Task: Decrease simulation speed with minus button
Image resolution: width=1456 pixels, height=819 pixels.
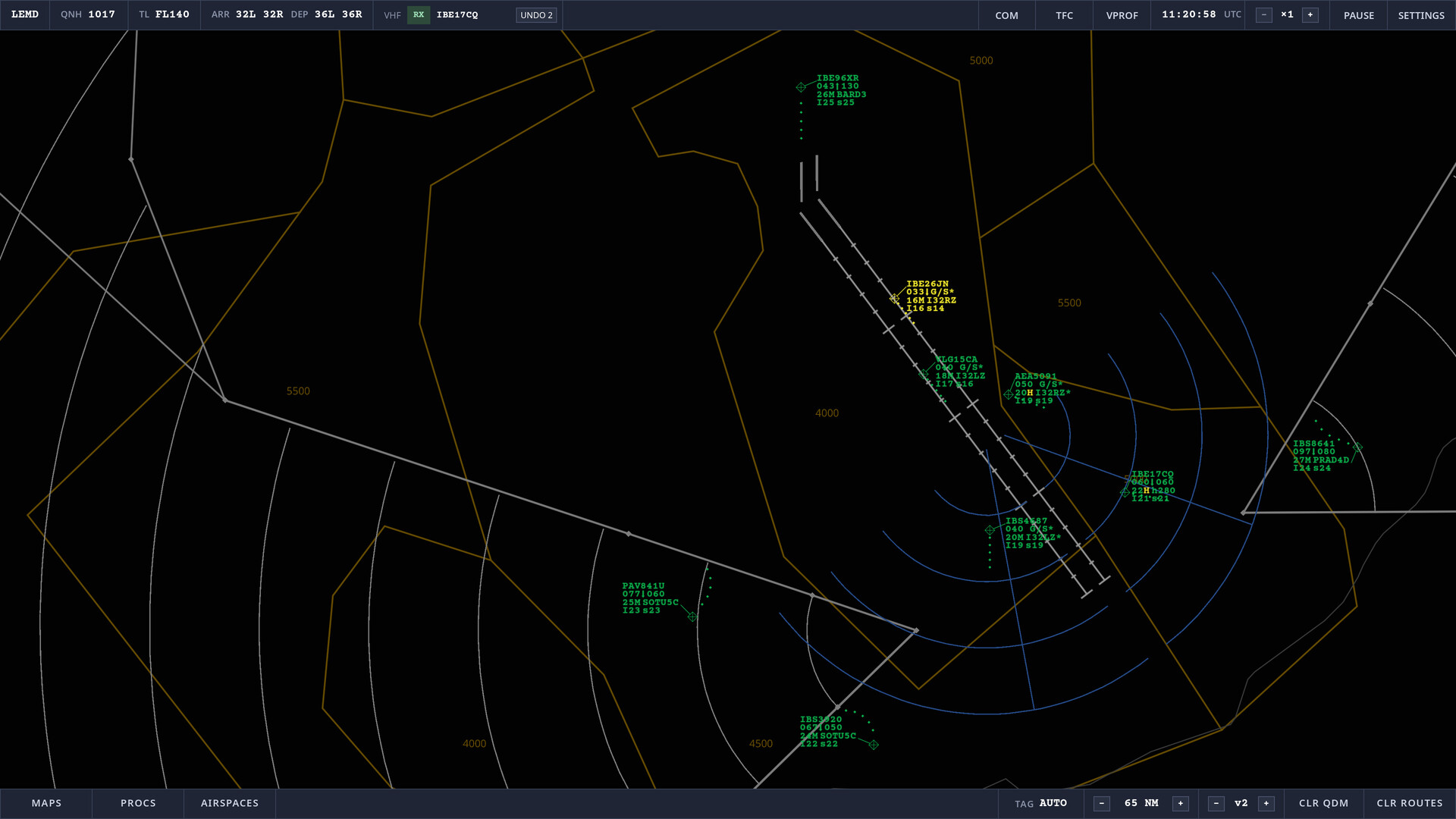Action: (1263, 15)
